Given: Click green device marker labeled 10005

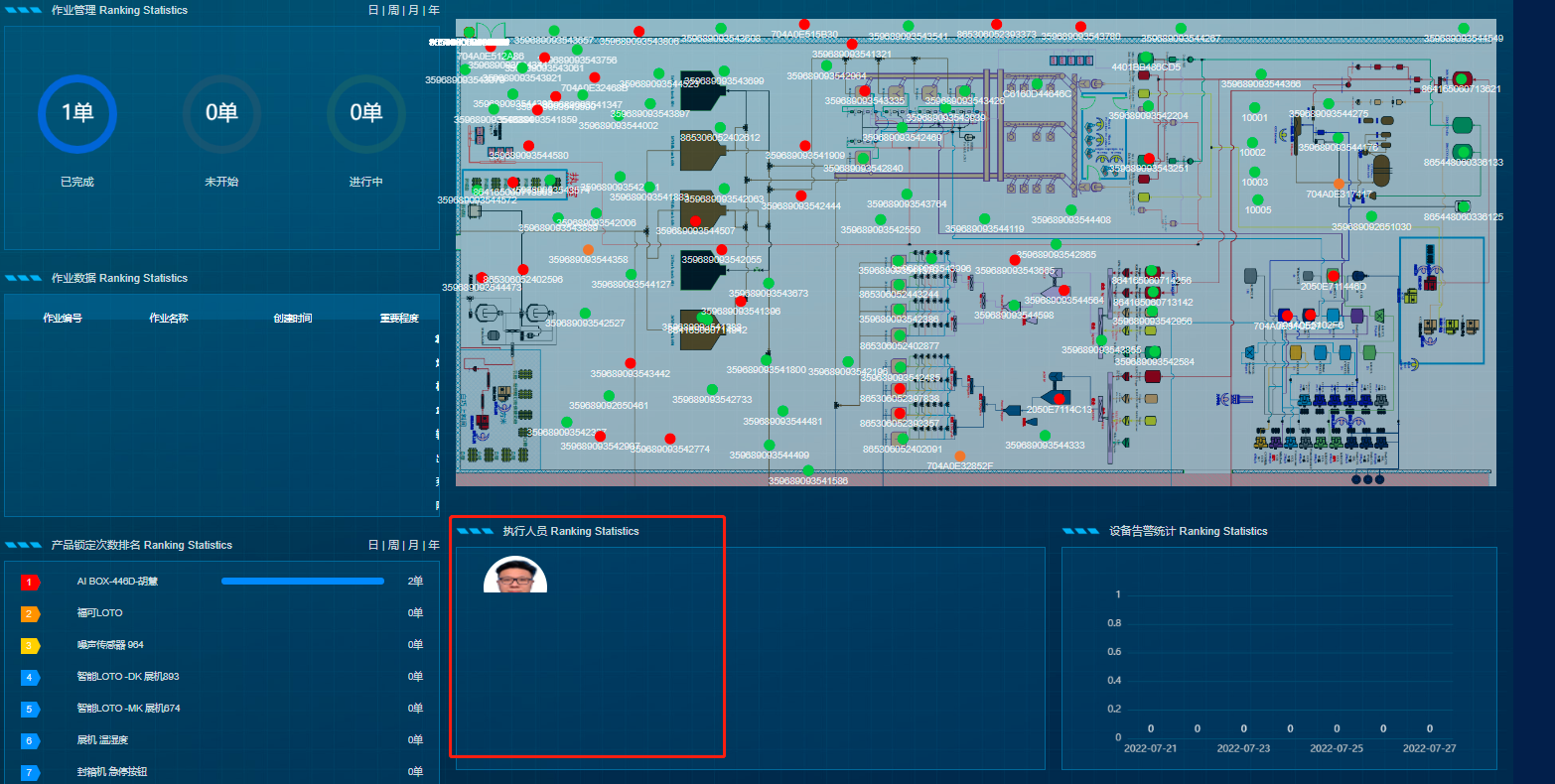Looking at the screenshot, I should pos(1257,199).
